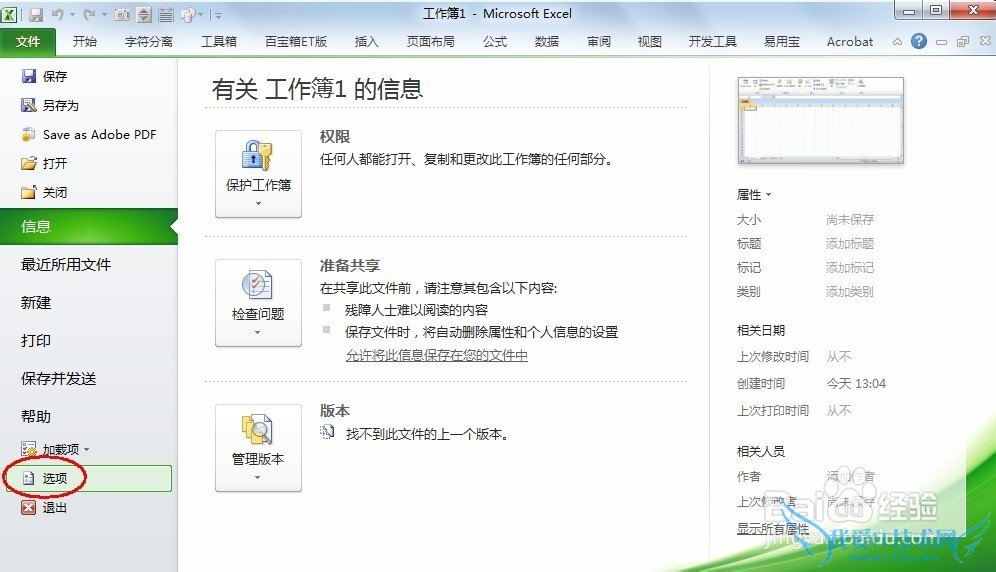Switch to the 插入 tab

pyautogui.click(x=367, y=42)
